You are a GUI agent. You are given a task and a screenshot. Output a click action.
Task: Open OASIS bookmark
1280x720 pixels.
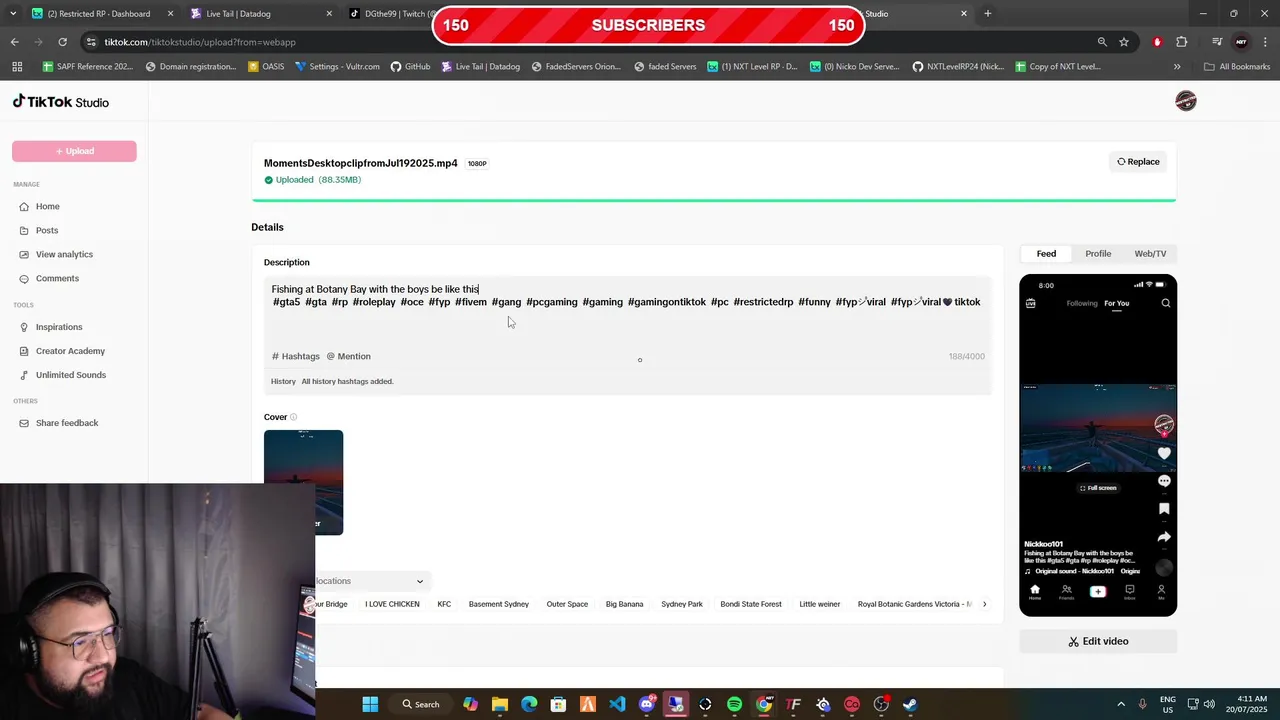click(x=266, y=67)
